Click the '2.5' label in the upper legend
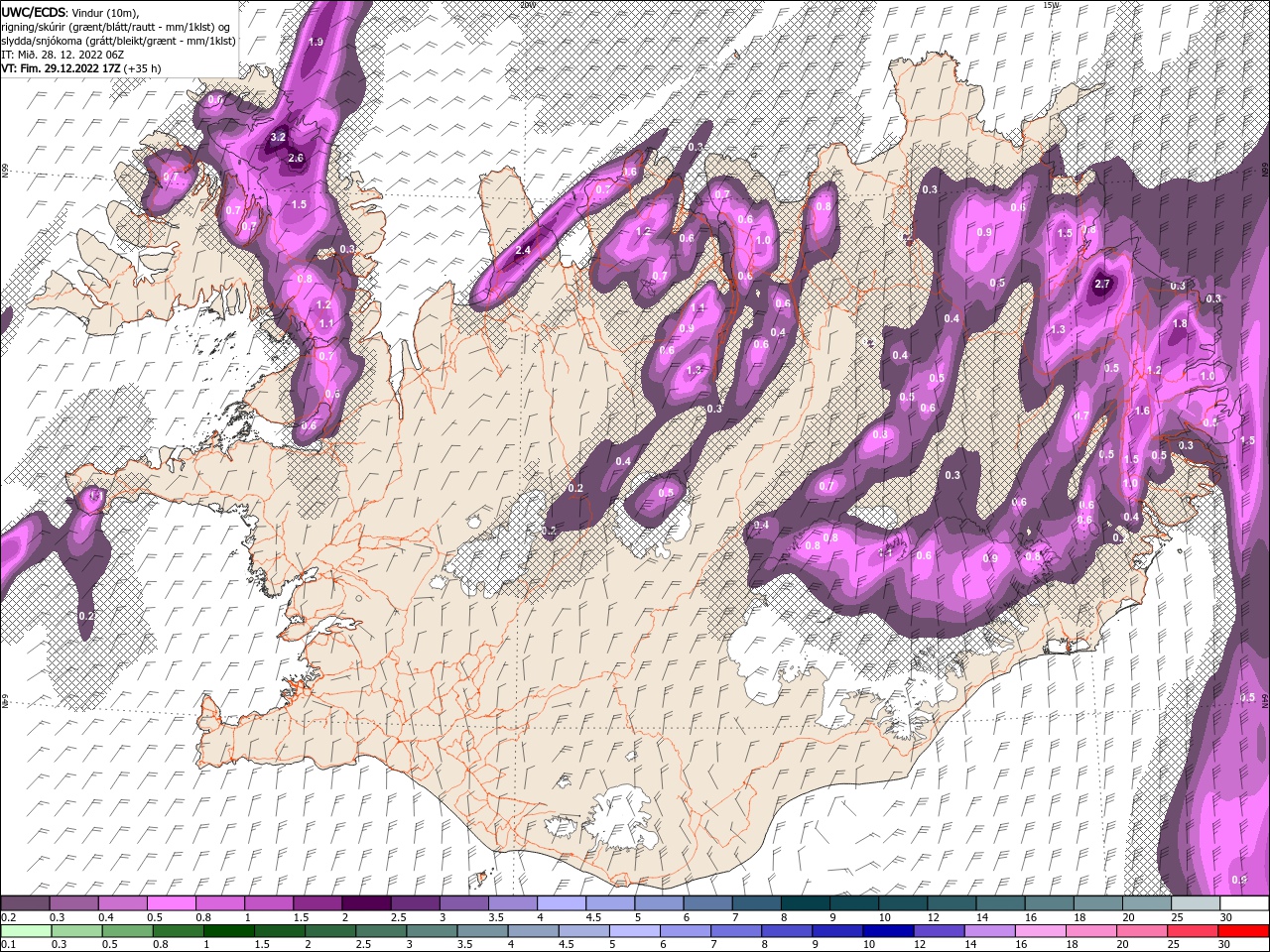The height and width of the screenshot is (952, 1270). coord(398,918)
